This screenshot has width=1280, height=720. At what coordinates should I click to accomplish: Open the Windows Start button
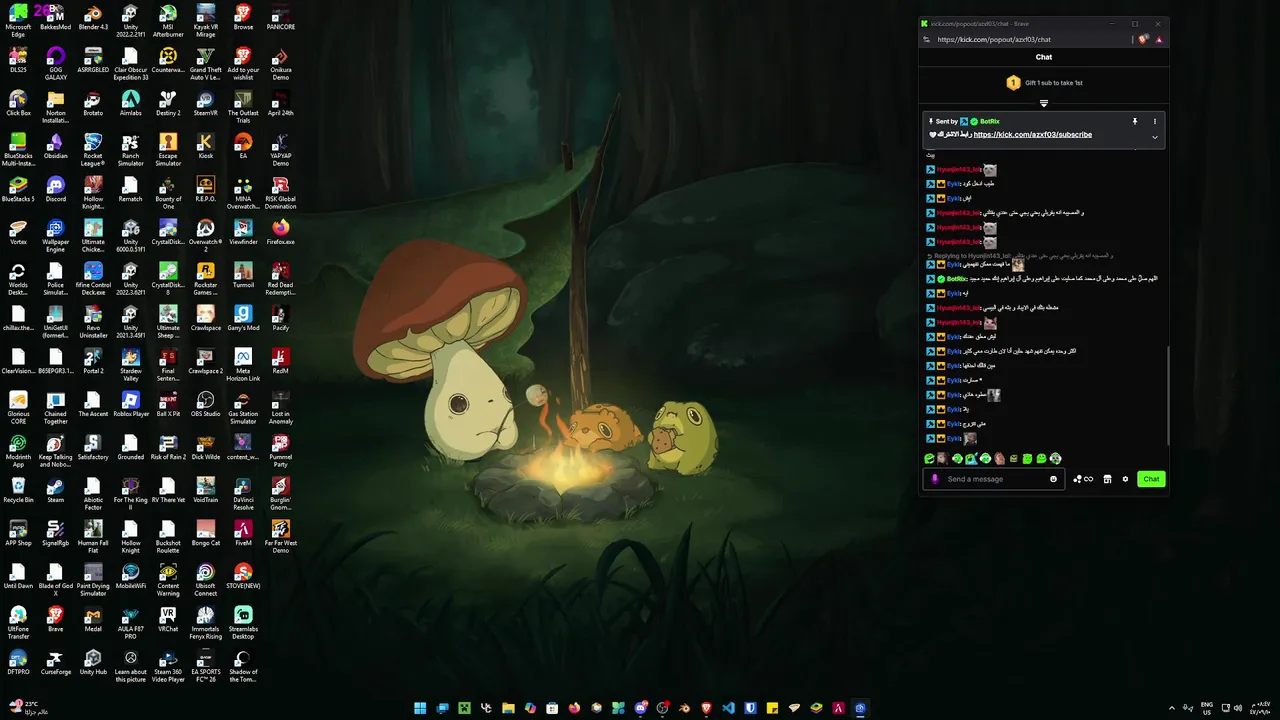[420, 708]
